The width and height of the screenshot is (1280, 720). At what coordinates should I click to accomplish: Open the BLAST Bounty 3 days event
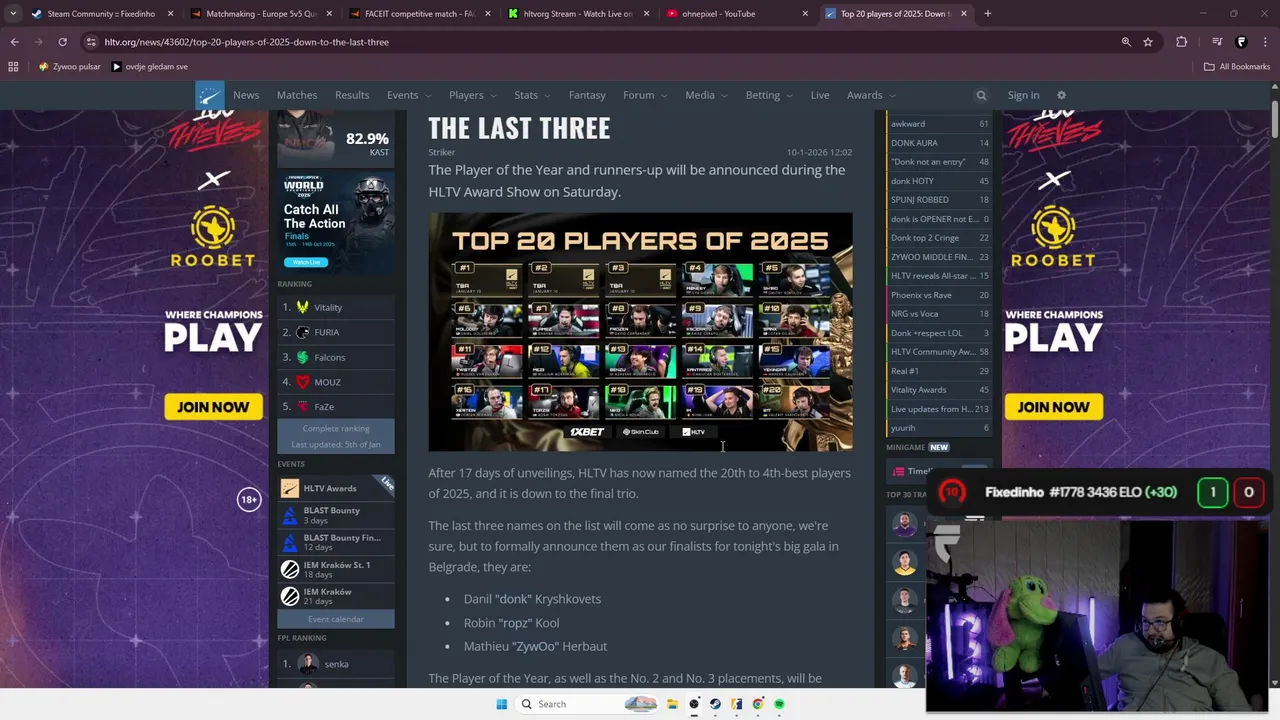pos(336,515)
